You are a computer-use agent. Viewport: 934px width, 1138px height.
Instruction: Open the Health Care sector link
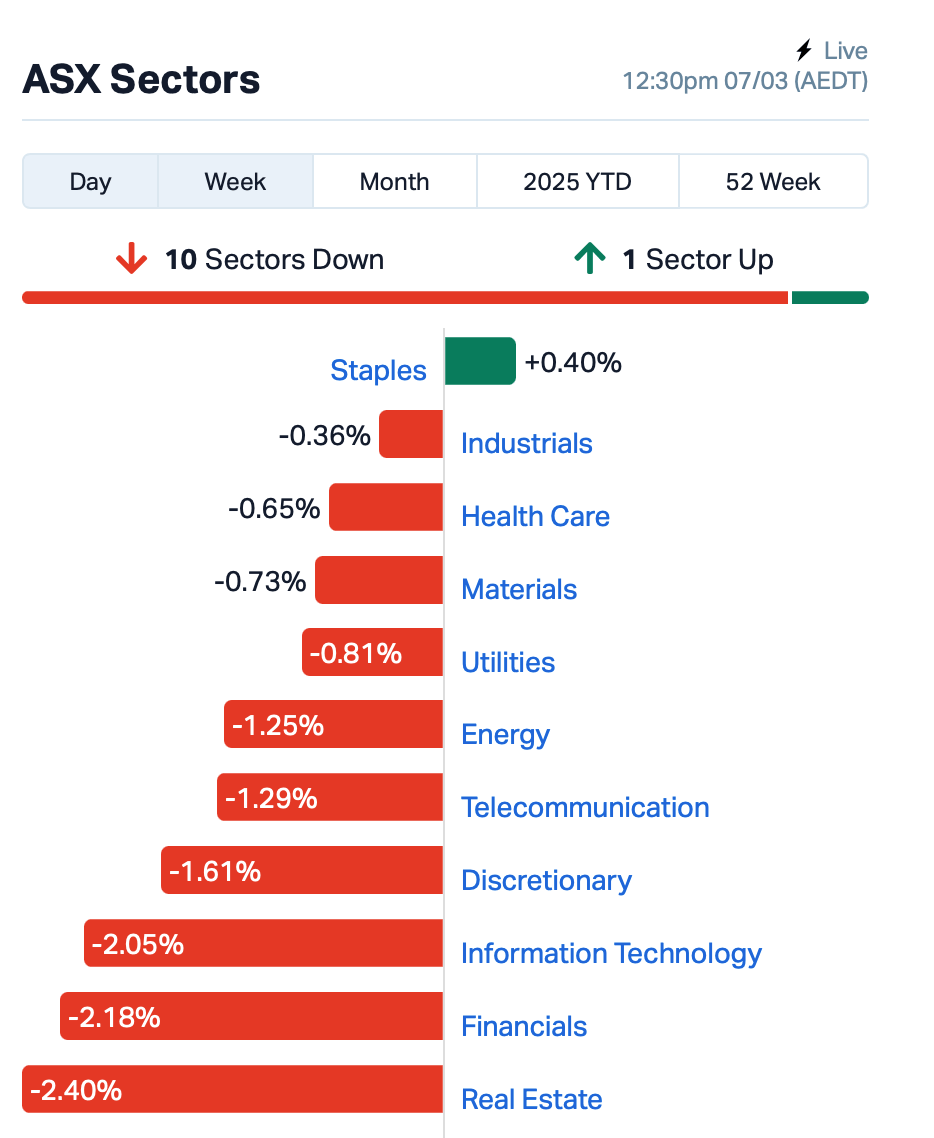[x=536, y=517]
